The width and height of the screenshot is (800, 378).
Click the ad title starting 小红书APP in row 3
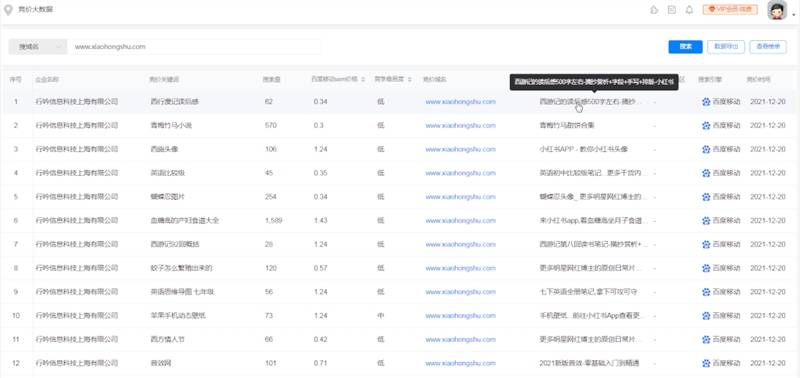pos(583,149)
